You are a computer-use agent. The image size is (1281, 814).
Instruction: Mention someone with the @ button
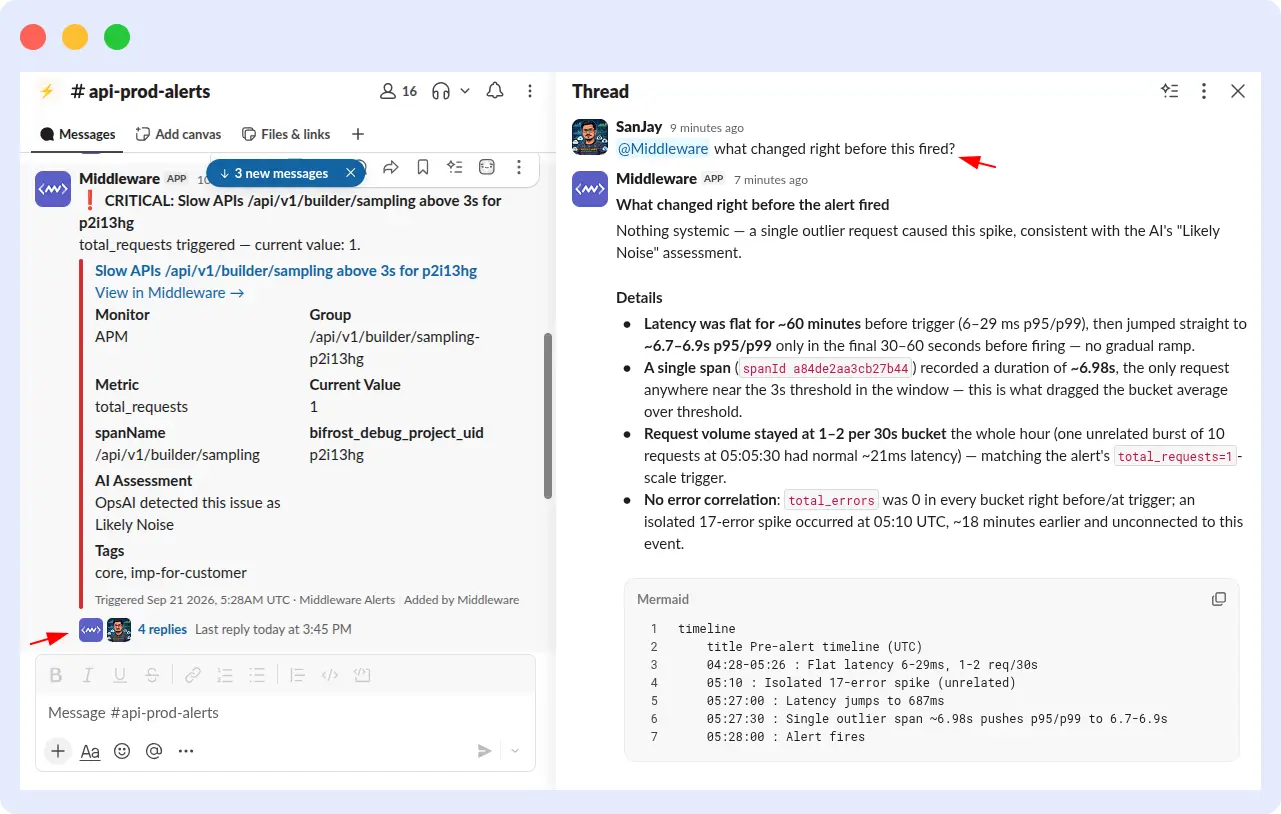154,751
